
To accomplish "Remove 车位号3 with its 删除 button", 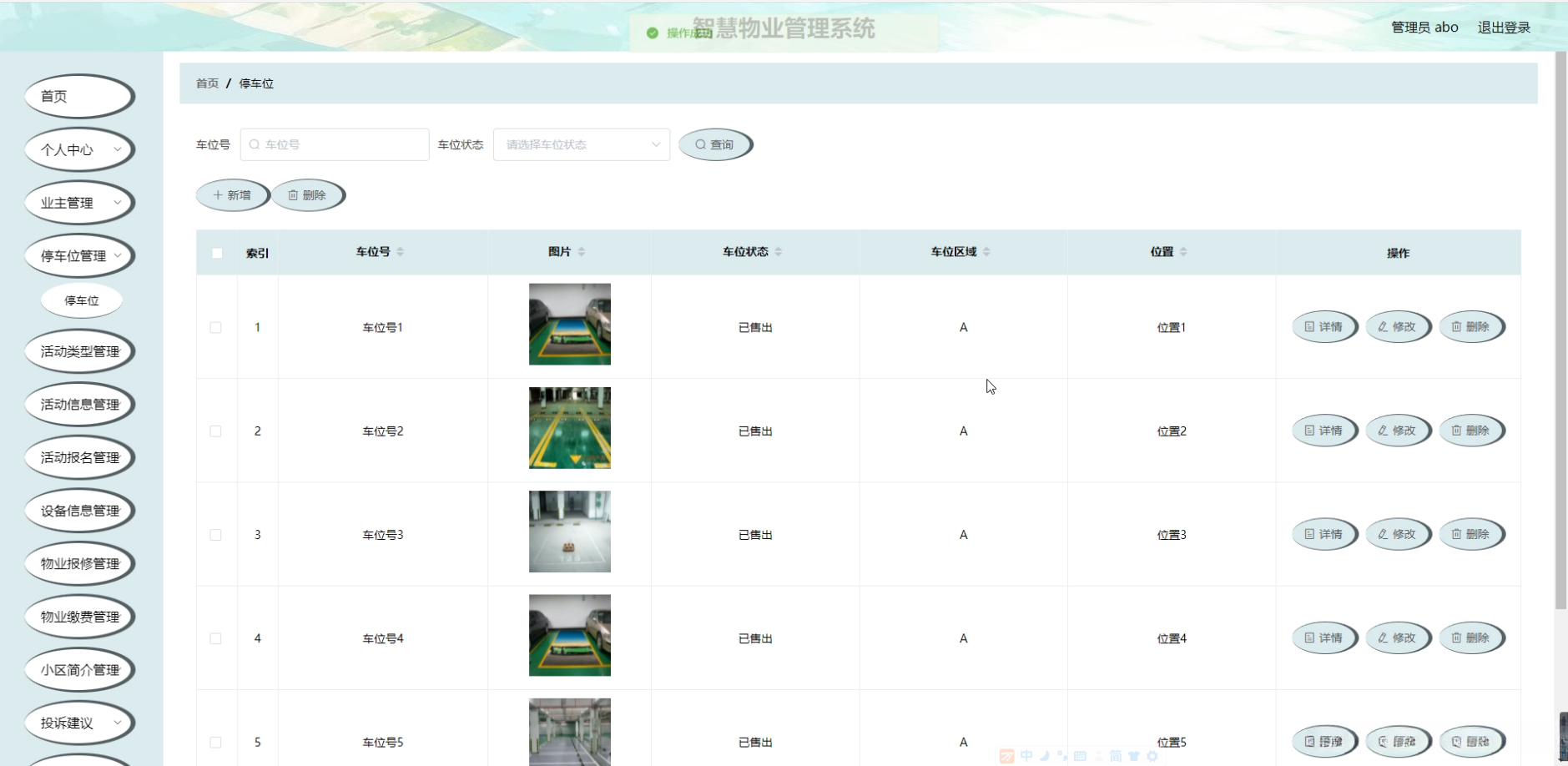I will point(1472,534).
